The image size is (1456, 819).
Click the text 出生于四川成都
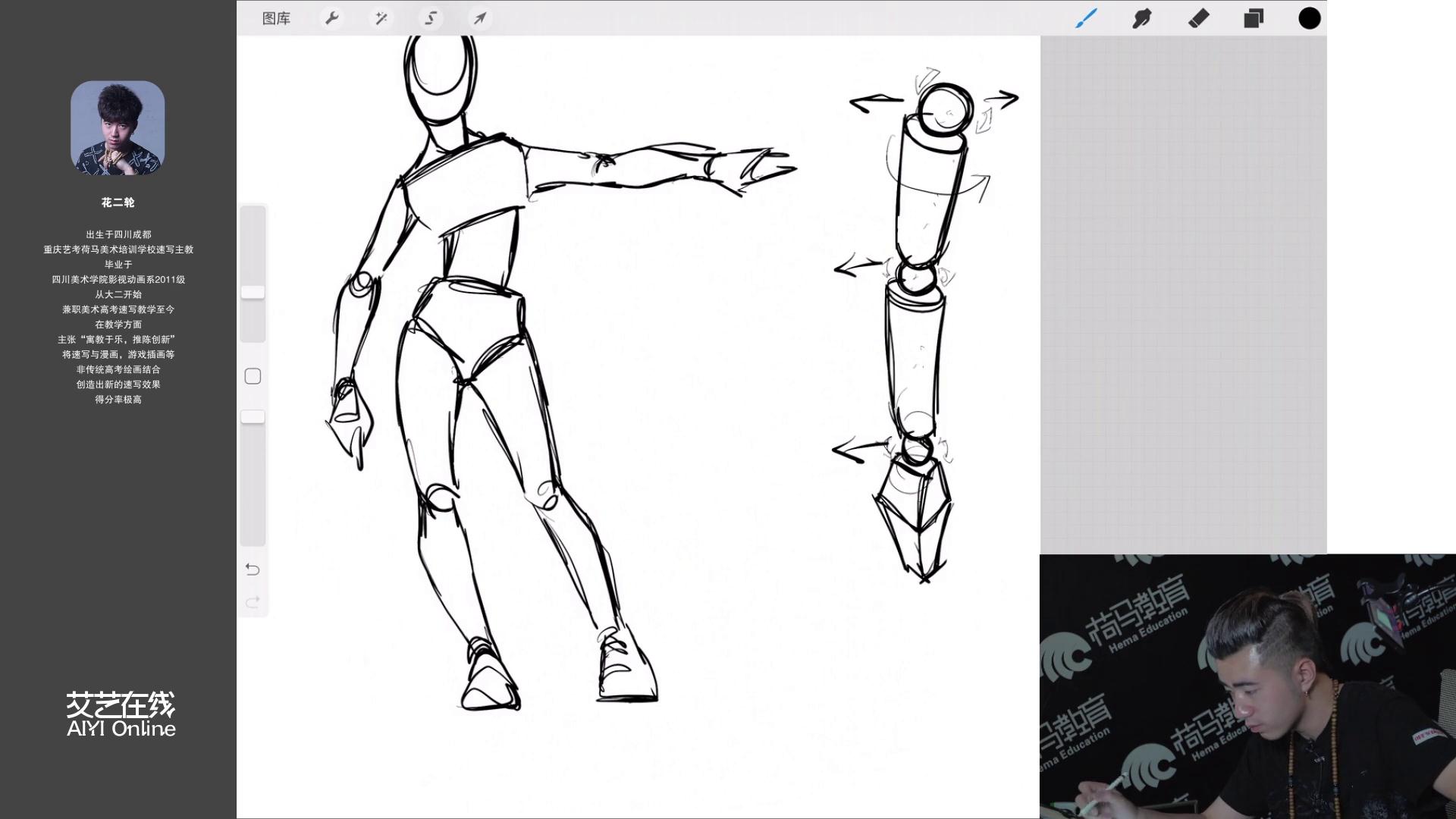118,234
